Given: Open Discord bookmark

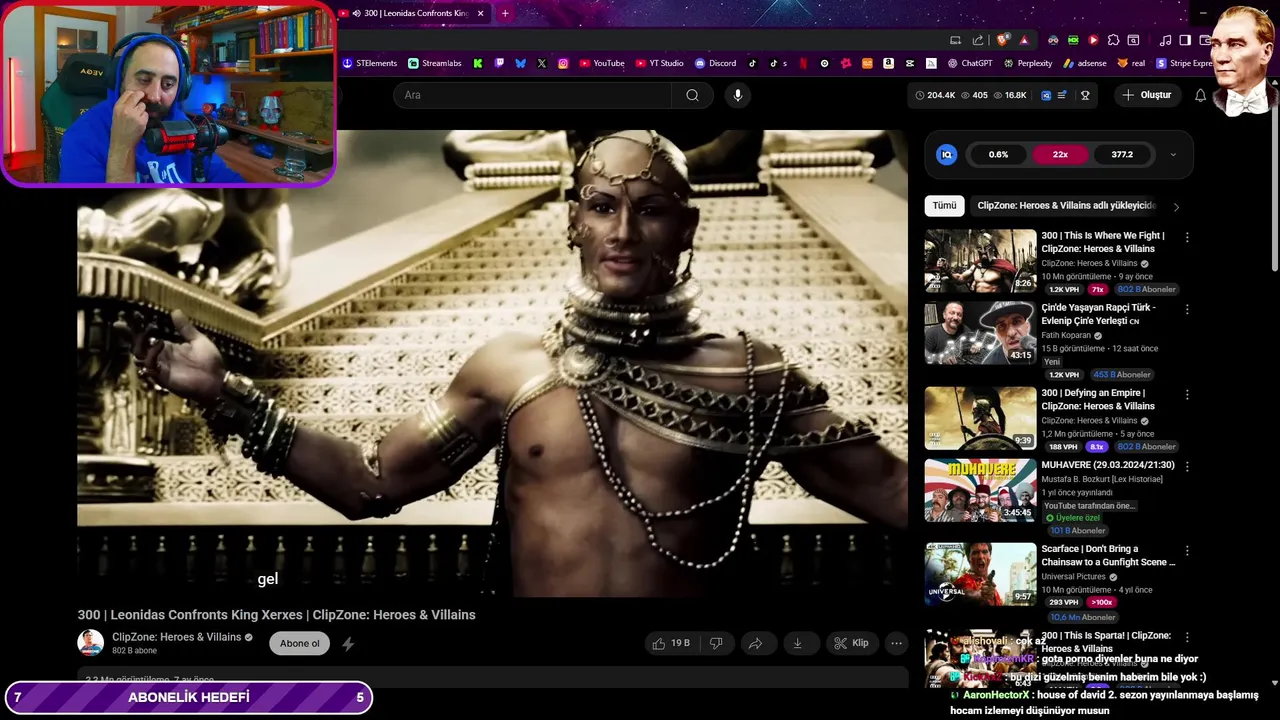Looking at the screenshot, I should point(715,63).
